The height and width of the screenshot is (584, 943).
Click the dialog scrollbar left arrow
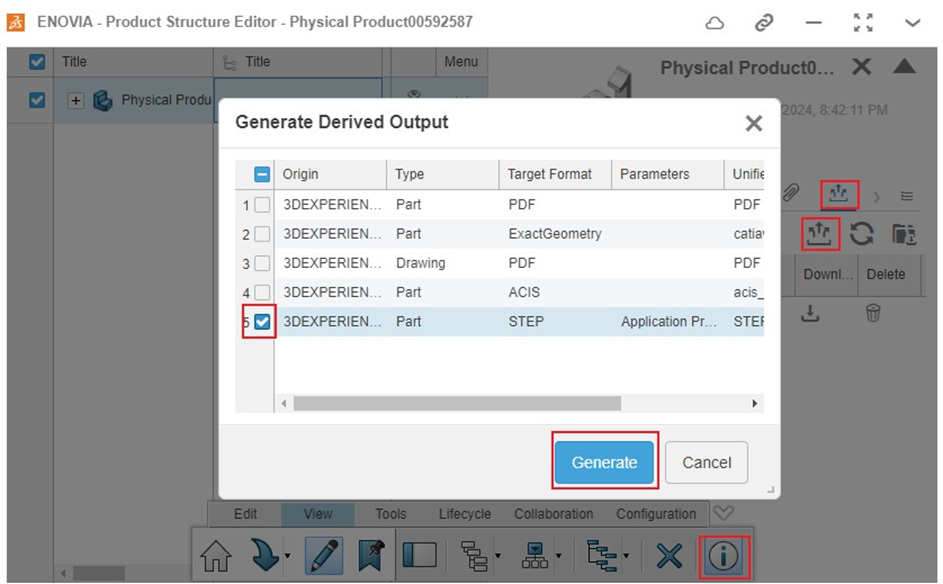pos(284,403)
